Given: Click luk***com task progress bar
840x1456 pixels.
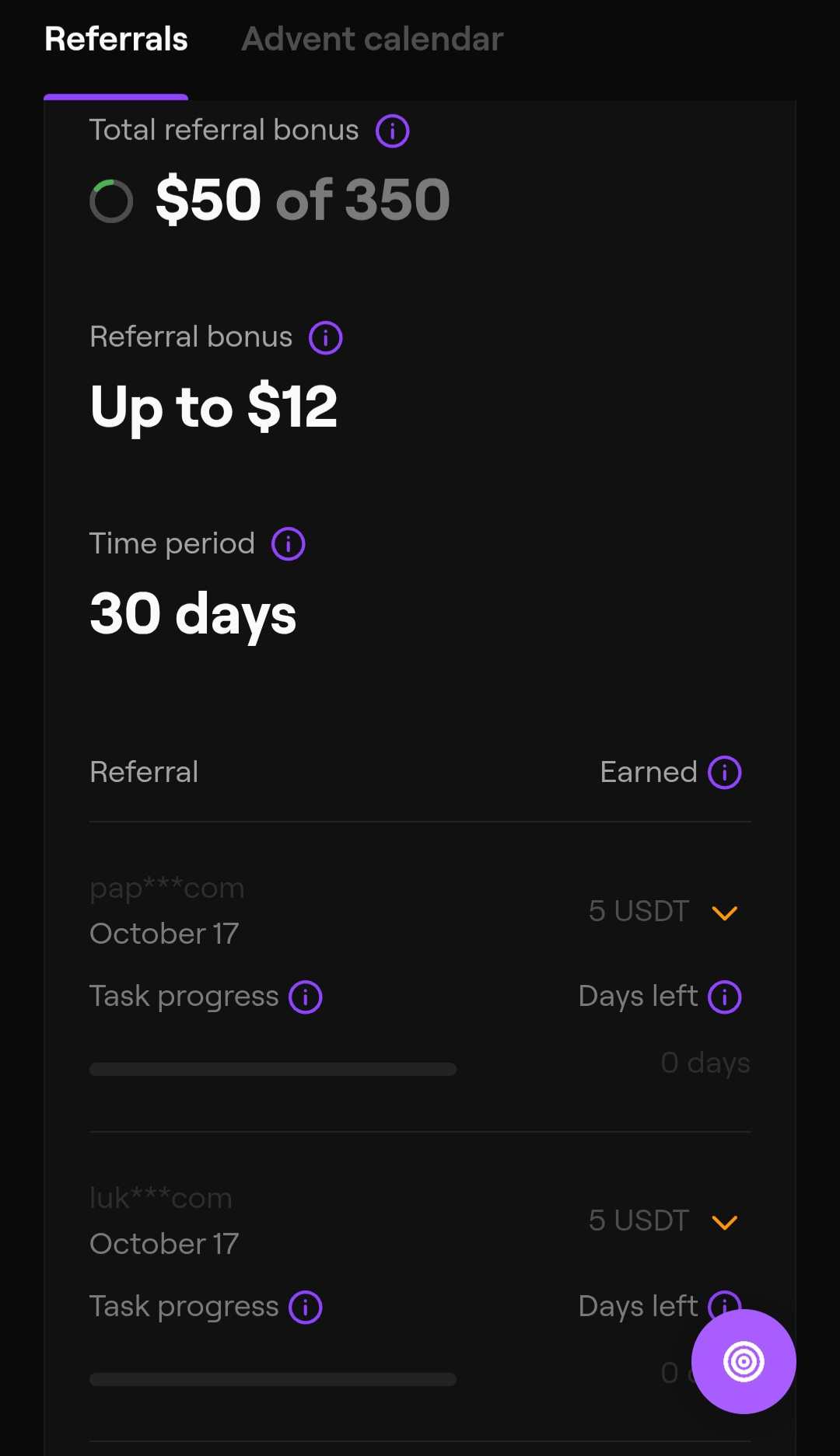Looking at the screenshot, I should (272, 1380).
